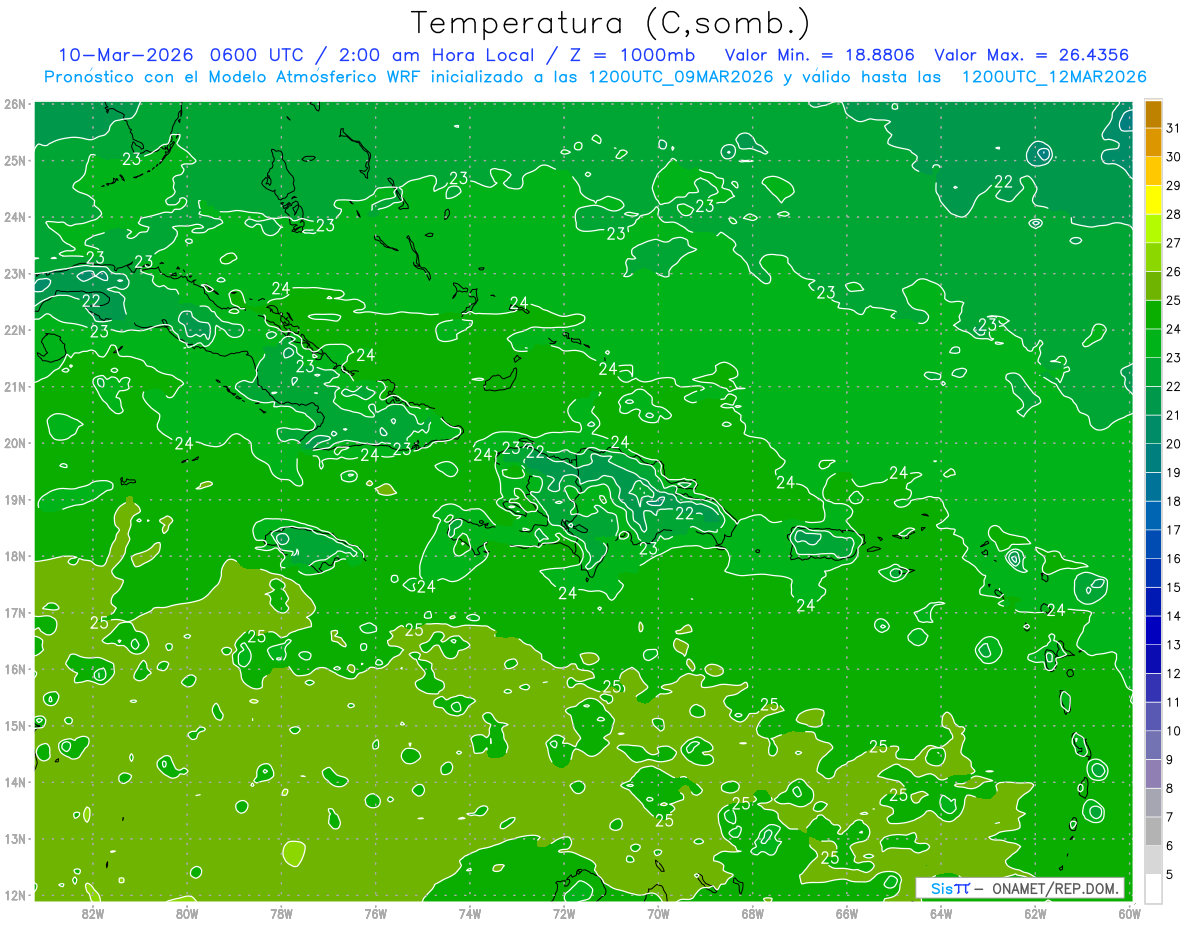Click the '17N' latitude label
1200x927 pixels.
(x=15, y=612)
